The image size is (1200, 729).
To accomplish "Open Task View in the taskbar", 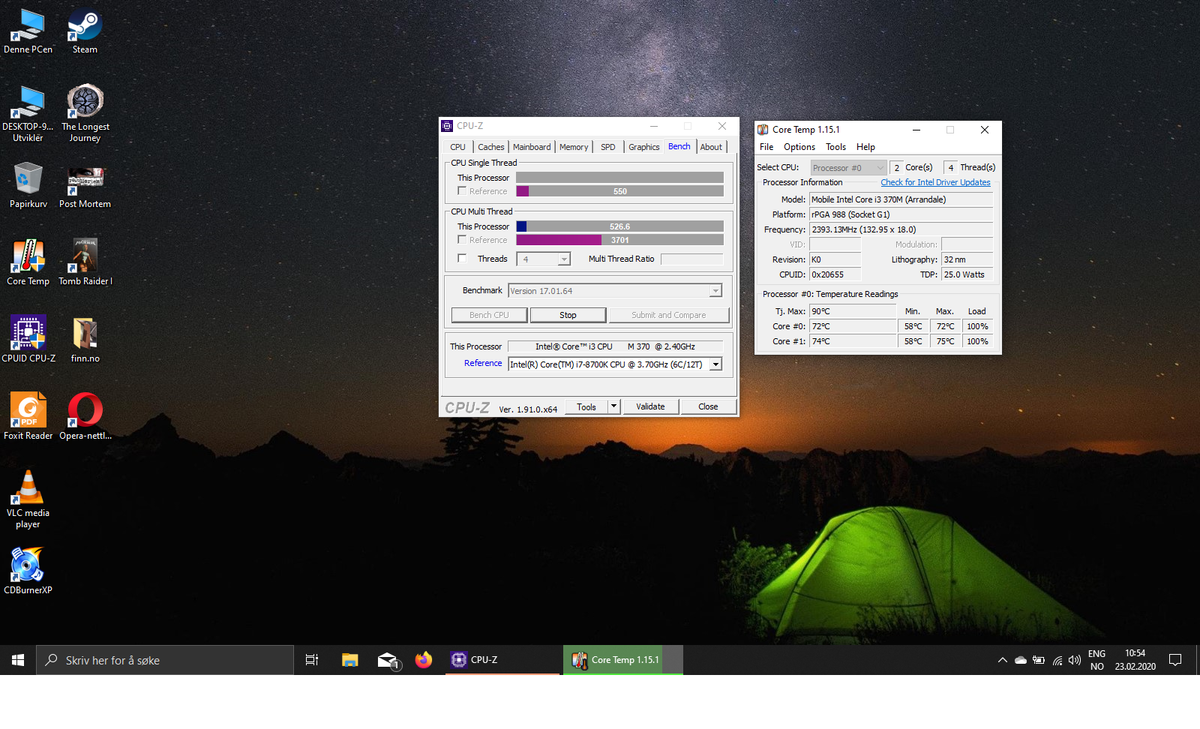I will click(312, 660).
